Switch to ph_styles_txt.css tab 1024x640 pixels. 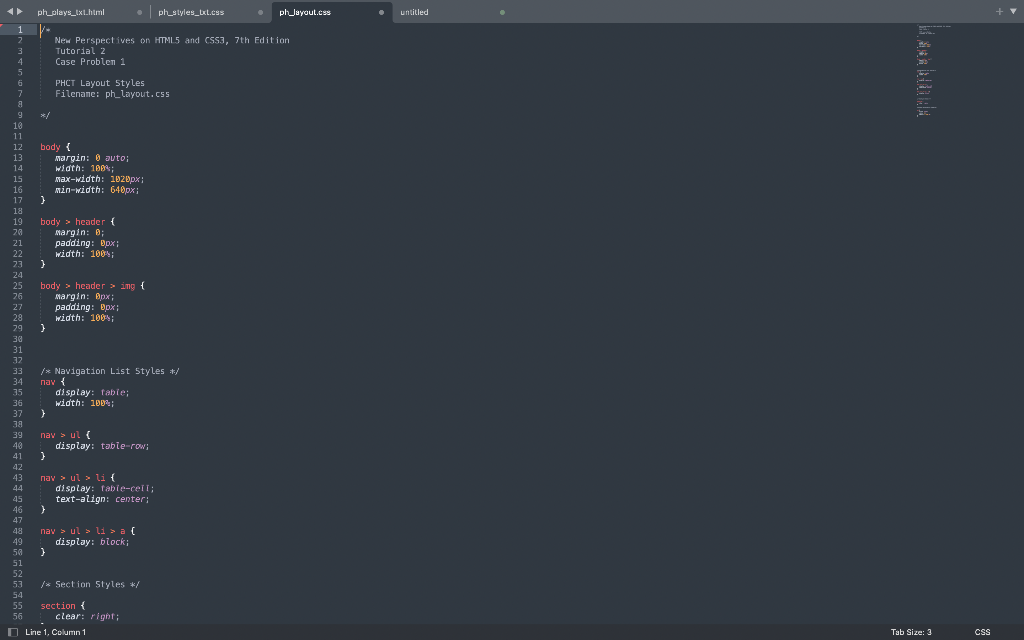tap(191, 12)
